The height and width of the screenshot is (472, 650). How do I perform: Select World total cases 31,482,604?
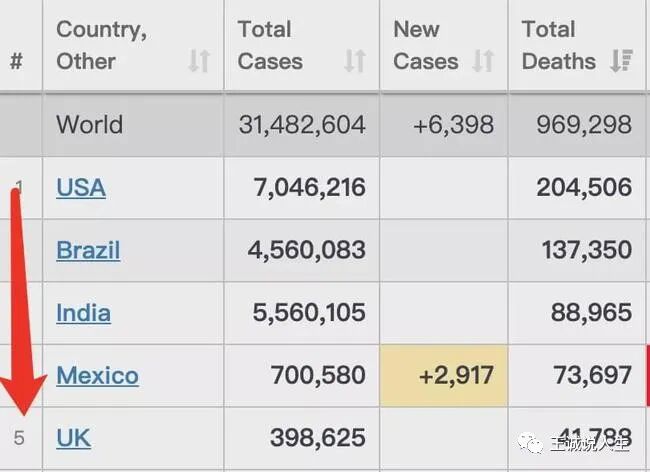coord(302,124)
